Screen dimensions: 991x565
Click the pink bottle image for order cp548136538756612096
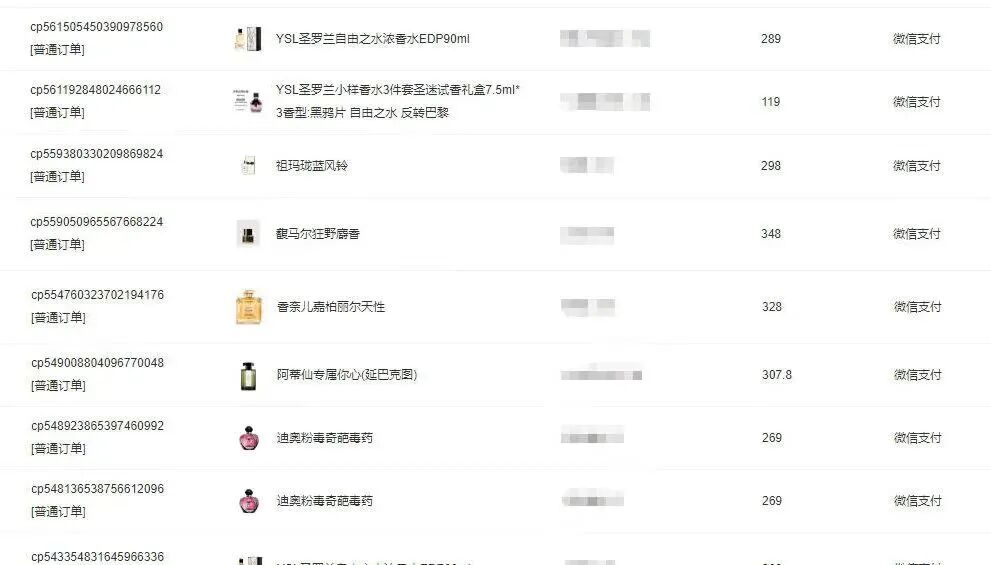point(249,501)
